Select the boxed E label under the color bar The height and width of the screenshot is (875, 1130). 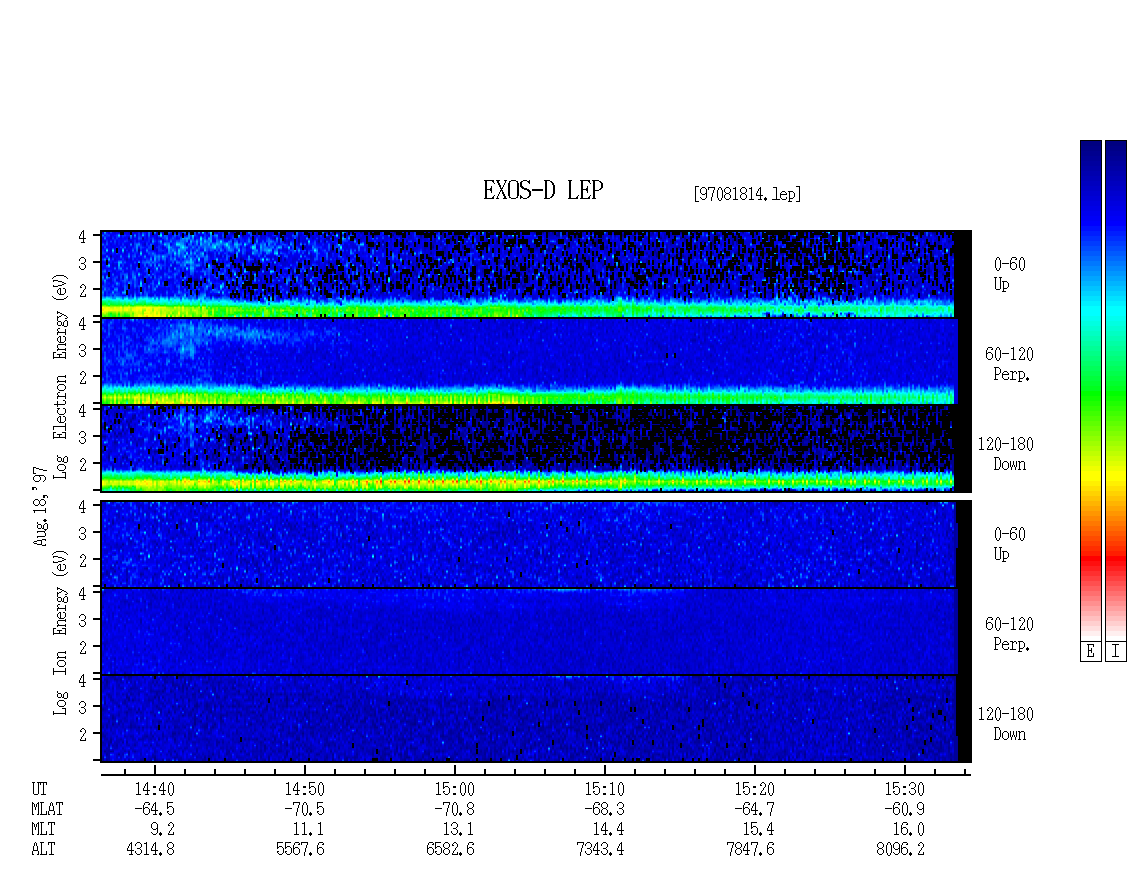(1090, 651)
